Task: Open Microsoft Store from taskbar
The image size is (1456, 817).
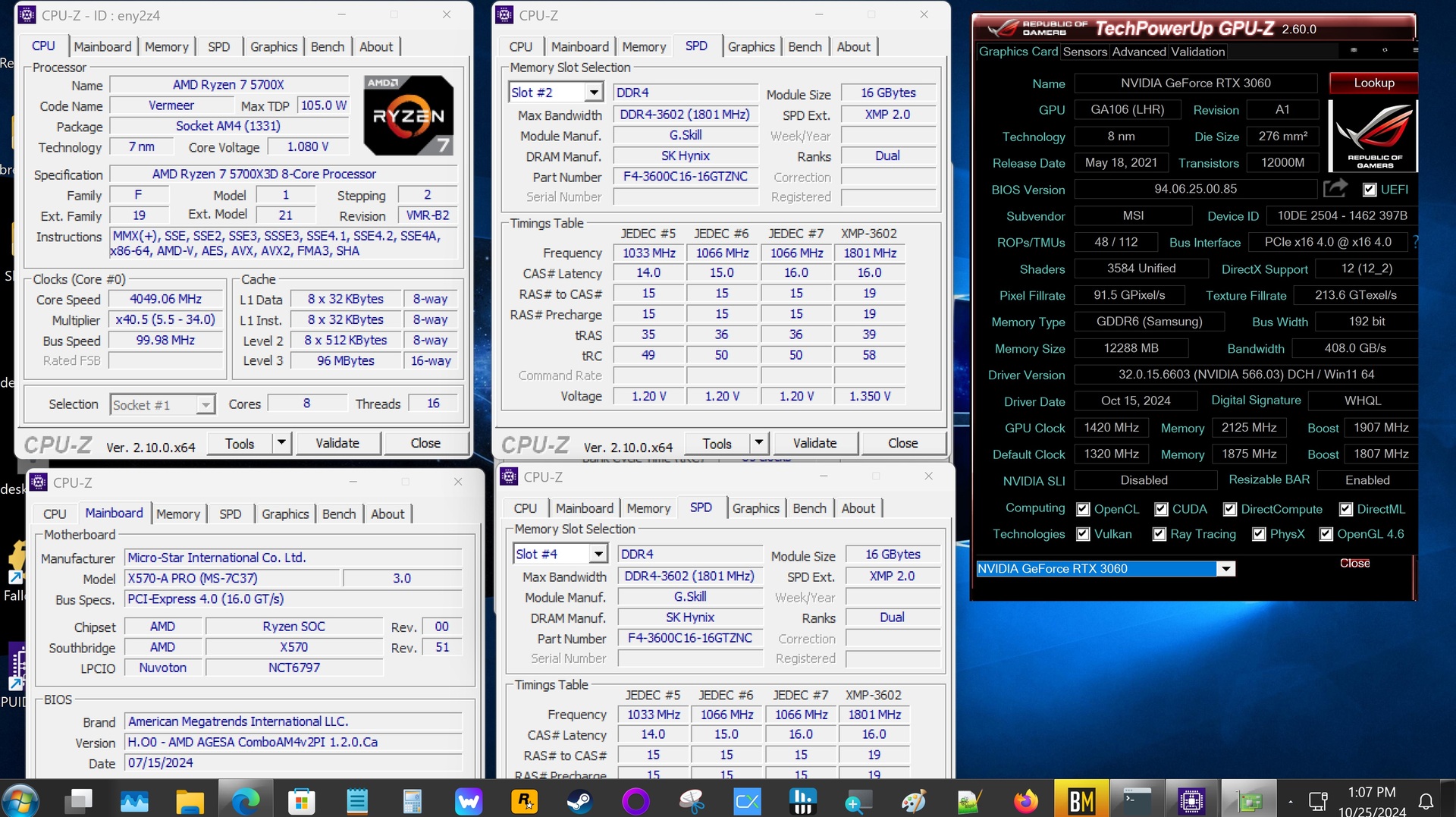Action: 301,801
